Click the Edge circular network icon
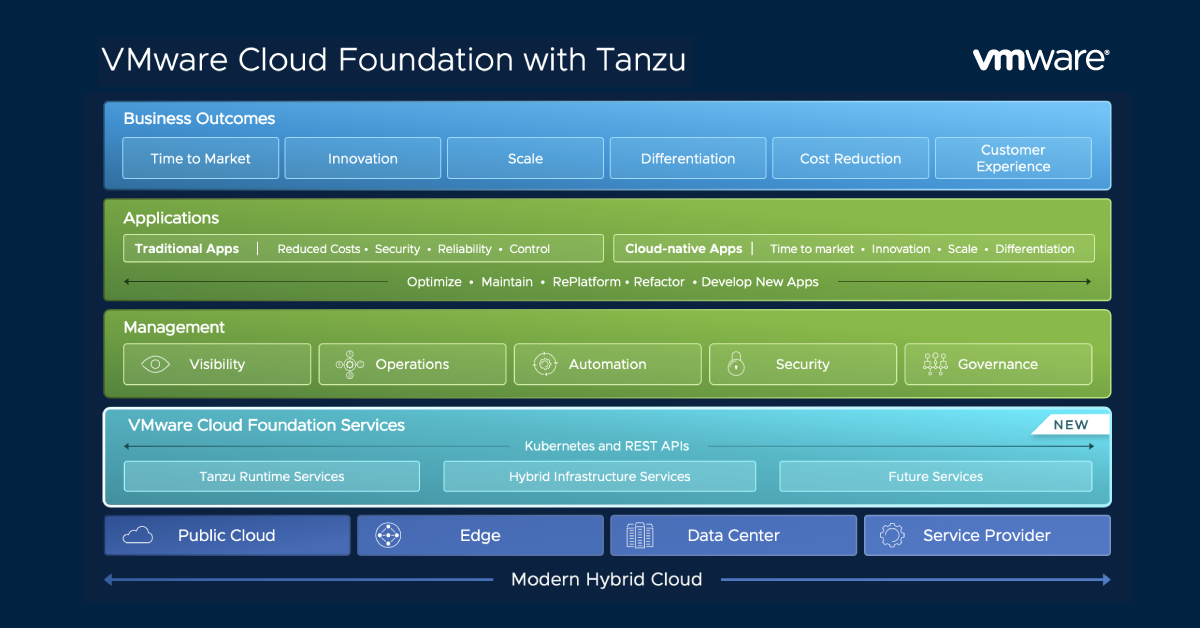 [388, 536]
